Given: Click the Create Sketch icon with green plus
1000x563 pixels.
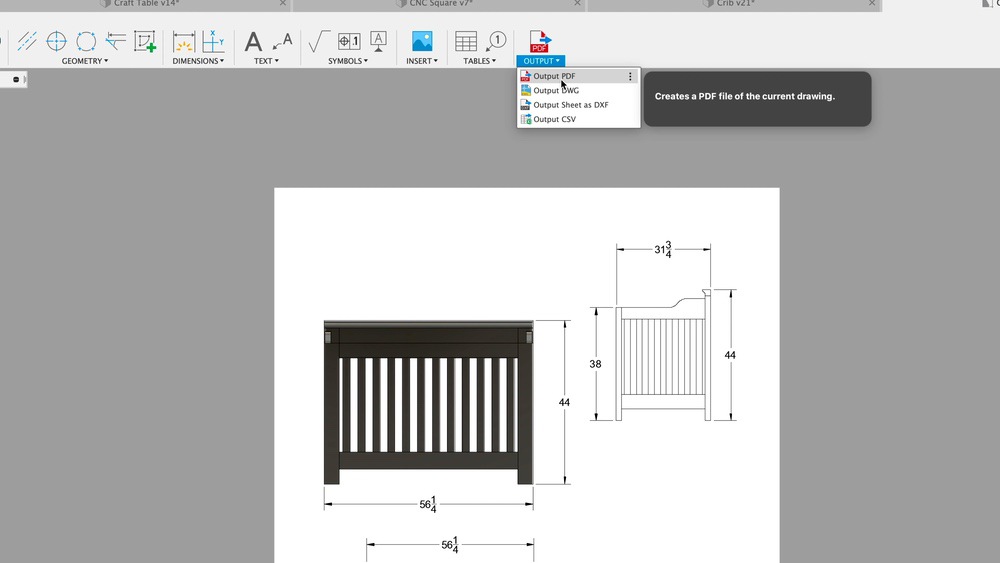Looking at the screenshot, I should pos(145,41).
